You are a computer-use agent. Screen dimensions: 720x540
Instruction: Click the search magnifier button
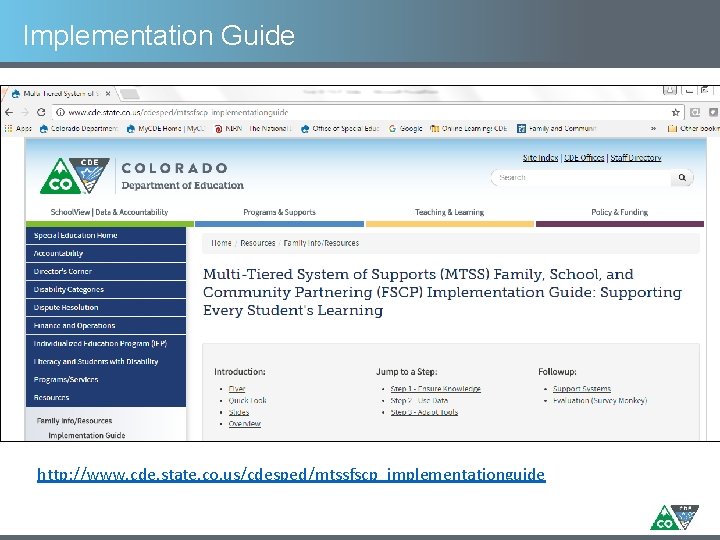point(682,178)
